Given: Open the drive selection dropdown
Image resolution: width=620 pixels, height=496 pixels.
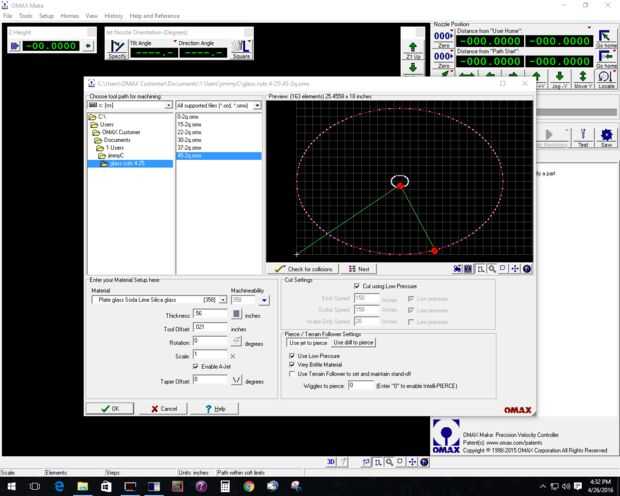Looking at the screenshot, I should [166, 104].
